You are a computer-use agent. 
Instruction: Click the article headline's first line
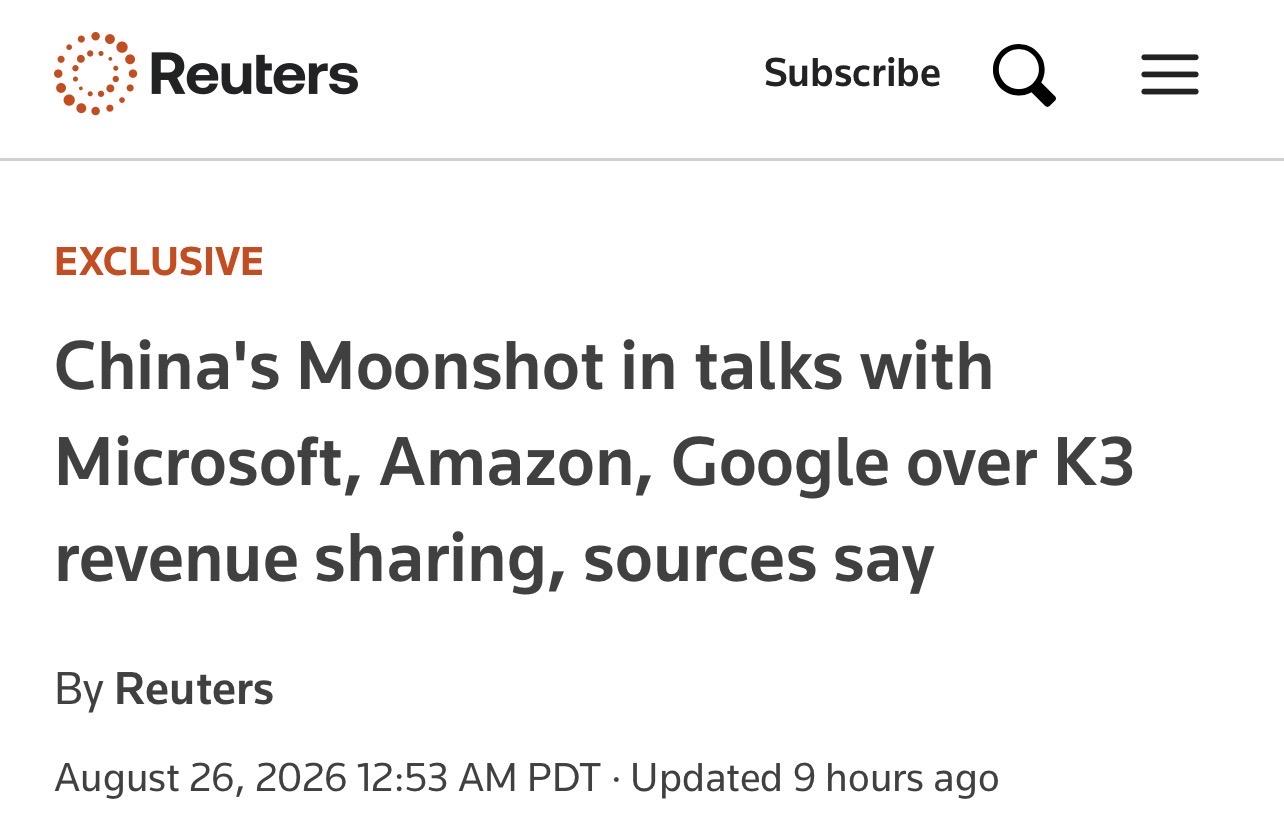point(524,366)
